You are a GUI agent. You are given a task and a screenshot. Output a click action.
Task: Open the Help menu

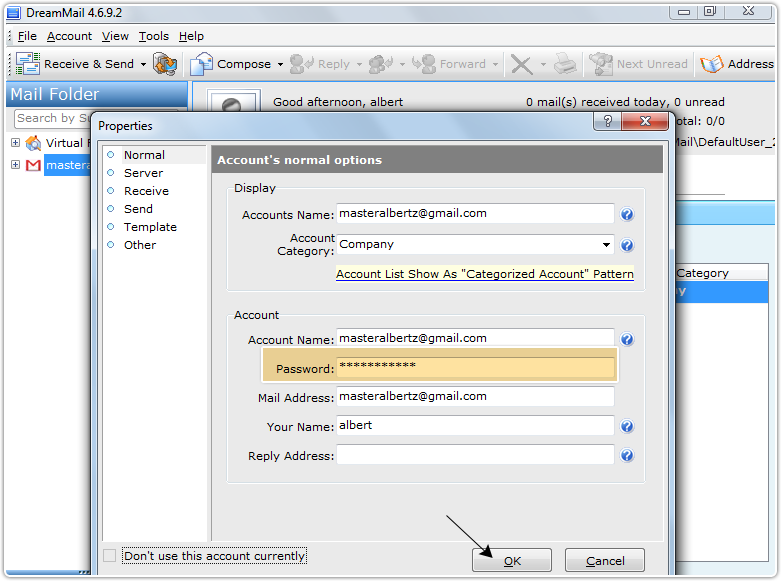[x=191, y=36]
